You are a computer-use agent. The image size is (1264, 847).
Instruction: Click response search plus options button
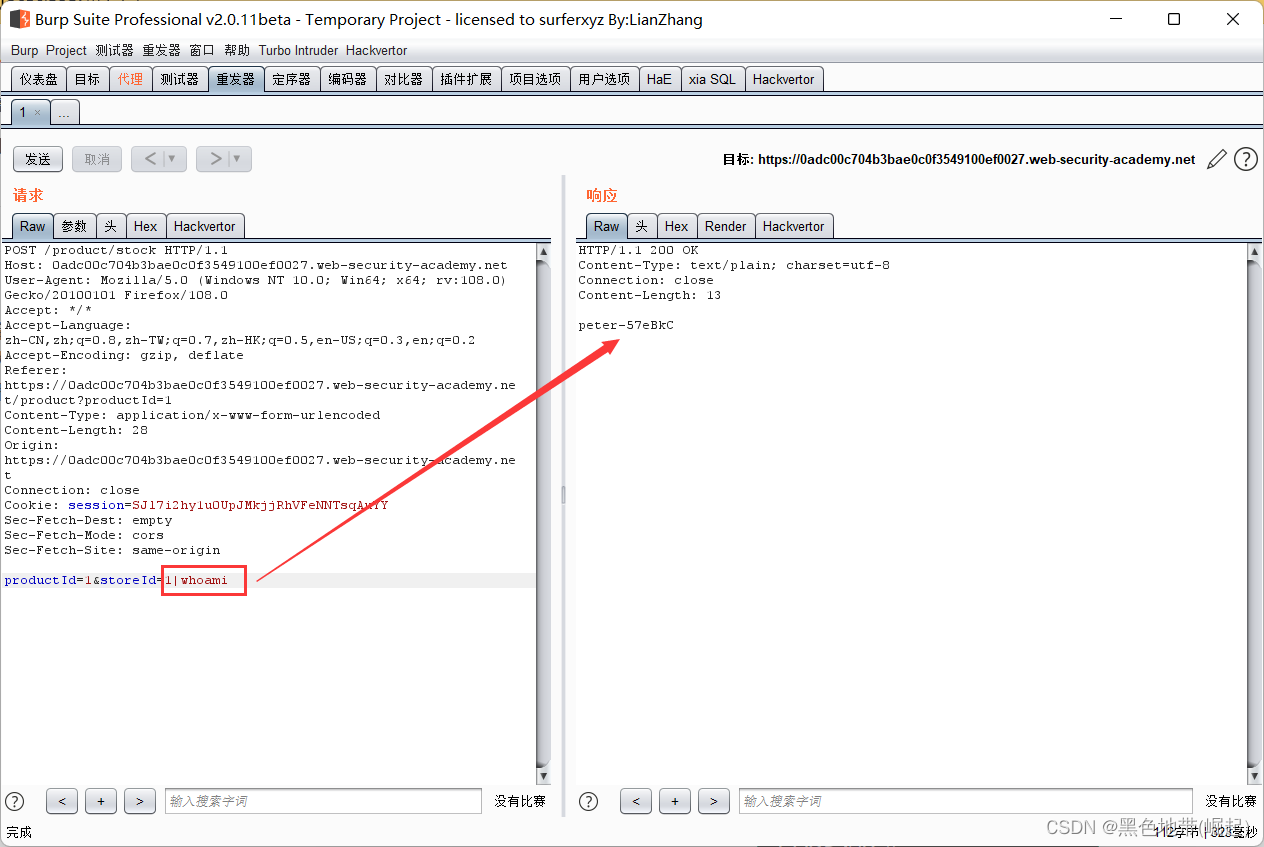675,801
